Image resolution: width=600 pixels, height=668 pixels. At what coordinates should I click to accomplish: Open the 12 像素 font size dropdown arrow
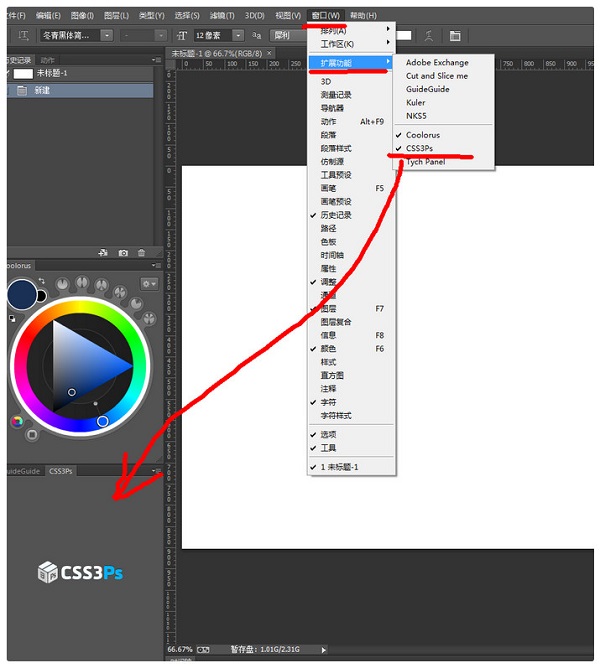(239, 35)
